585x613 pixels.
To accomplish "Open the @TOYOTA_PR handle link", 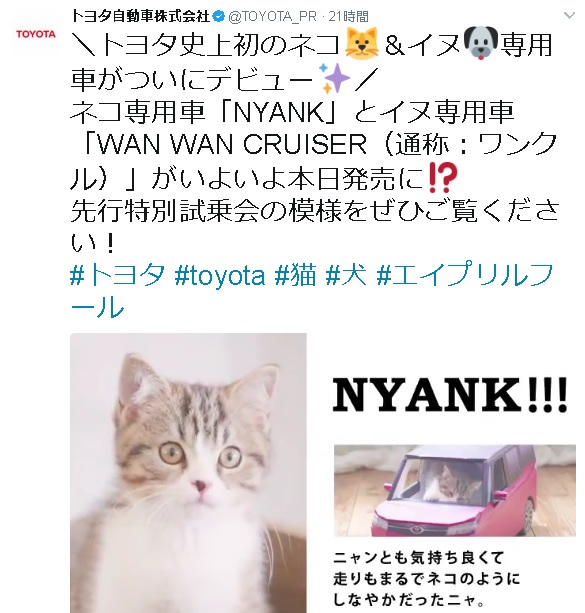I will tap(272, 16).
